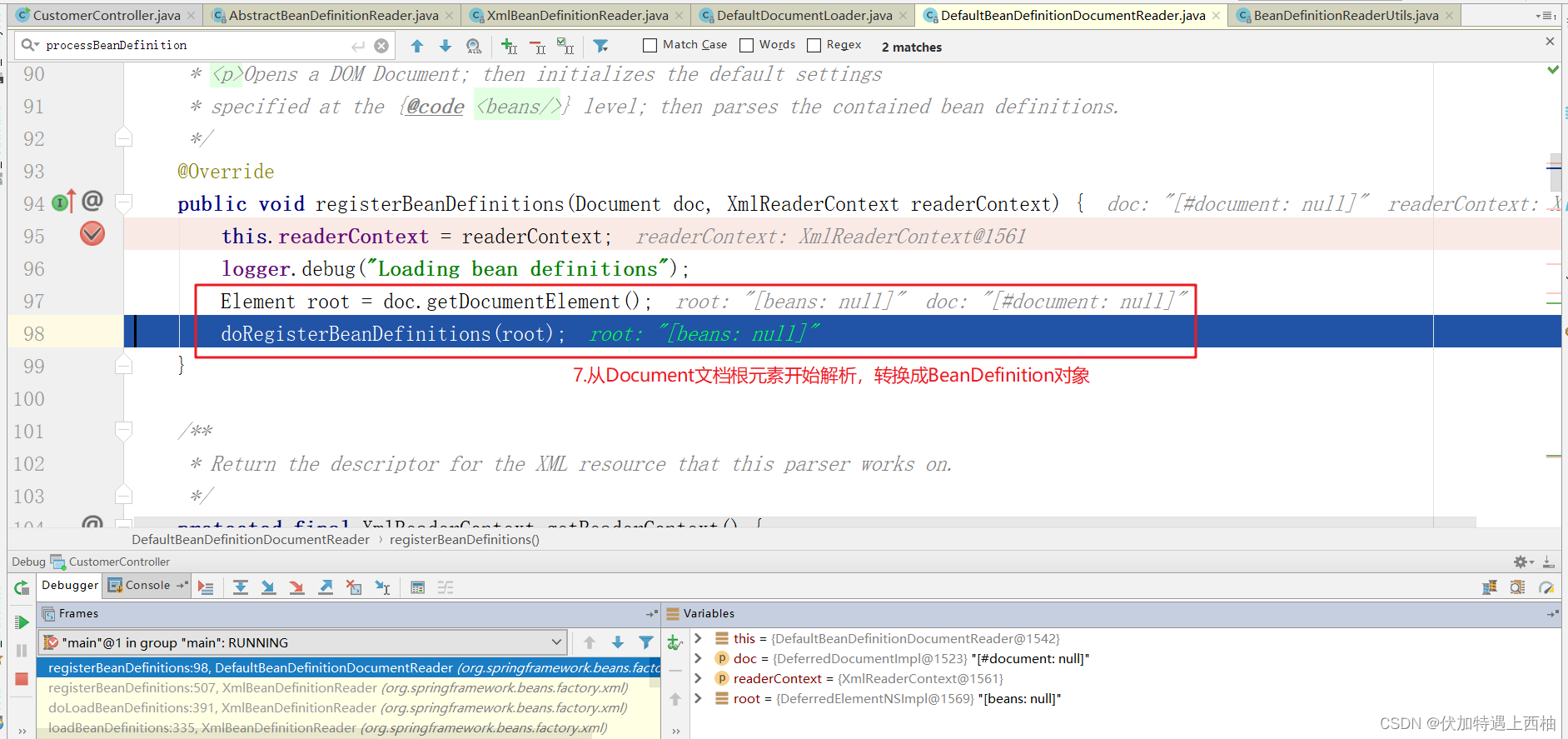Viewport: 1568px width, 739px height.
Task: Stop the debug session
Action: tap(22, 678)
